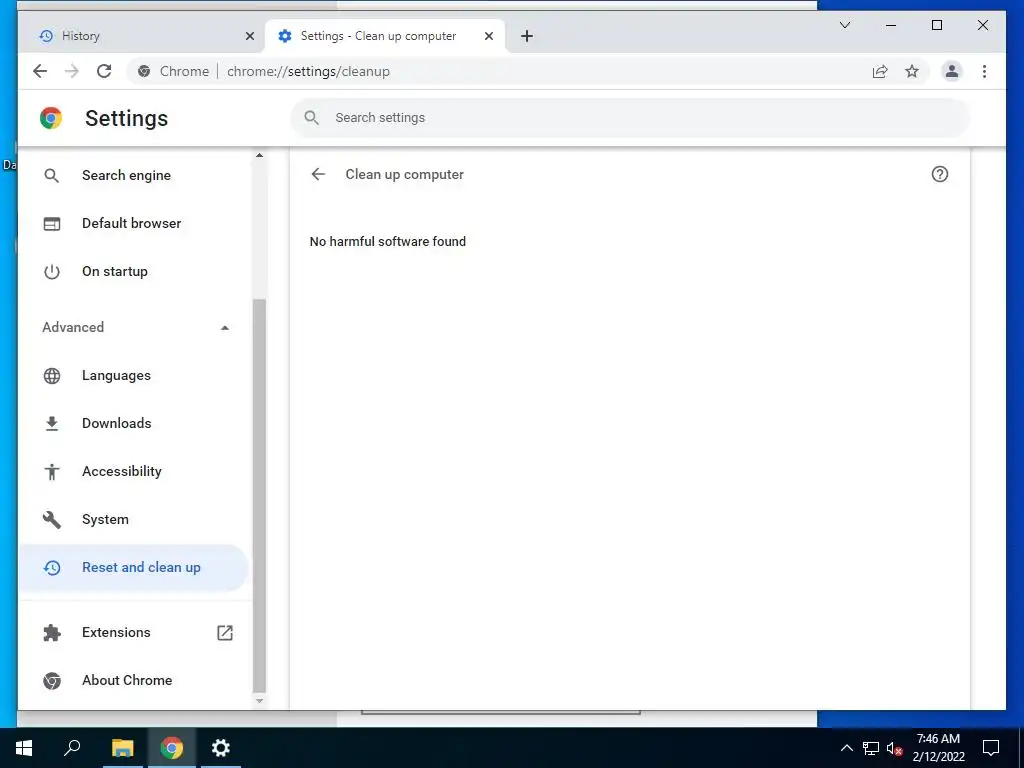Viewport: 1024px width, 768px height.
Task: Click the network icon in system tray
Action: click(x=871, y=748)
